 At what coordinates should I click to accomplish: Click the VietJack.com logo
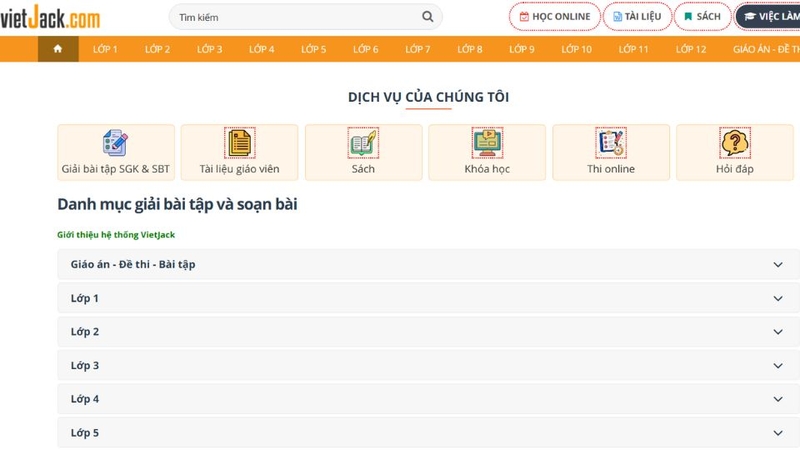point(50,17)
